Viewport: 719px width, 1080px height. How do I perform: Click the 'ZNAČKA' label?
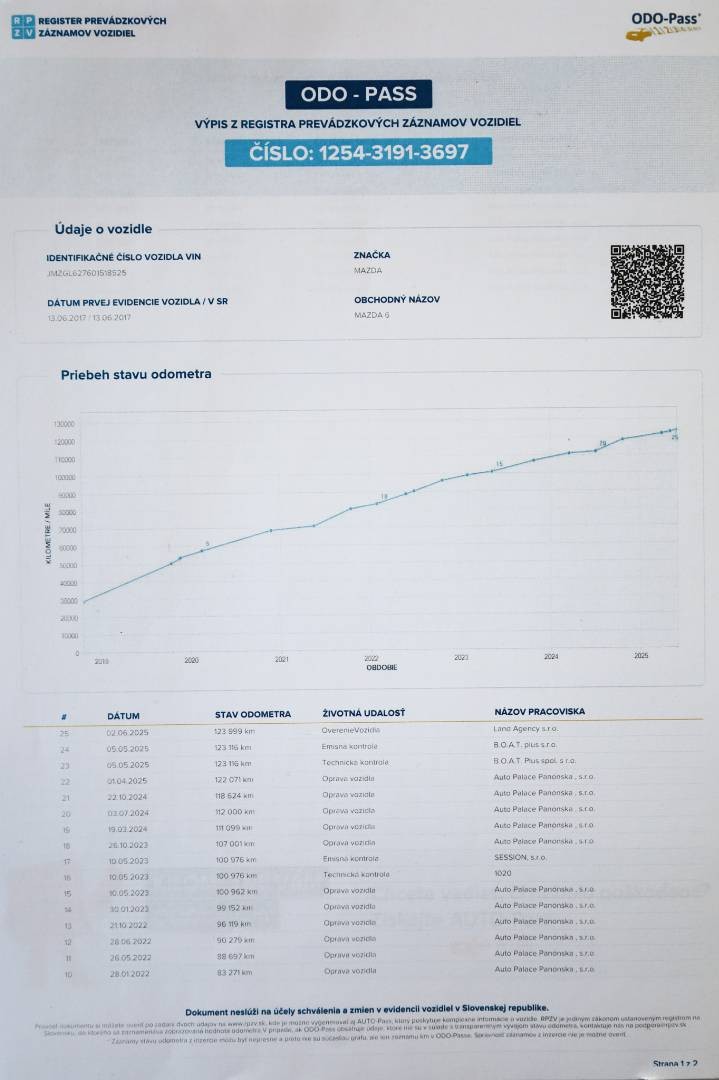[372, 255]
